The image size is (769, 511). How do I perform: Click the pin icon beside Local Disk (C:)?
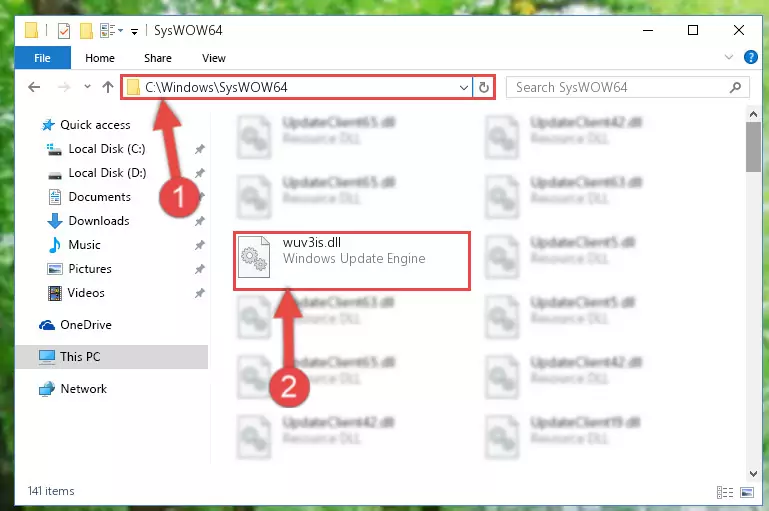point(200,149)
